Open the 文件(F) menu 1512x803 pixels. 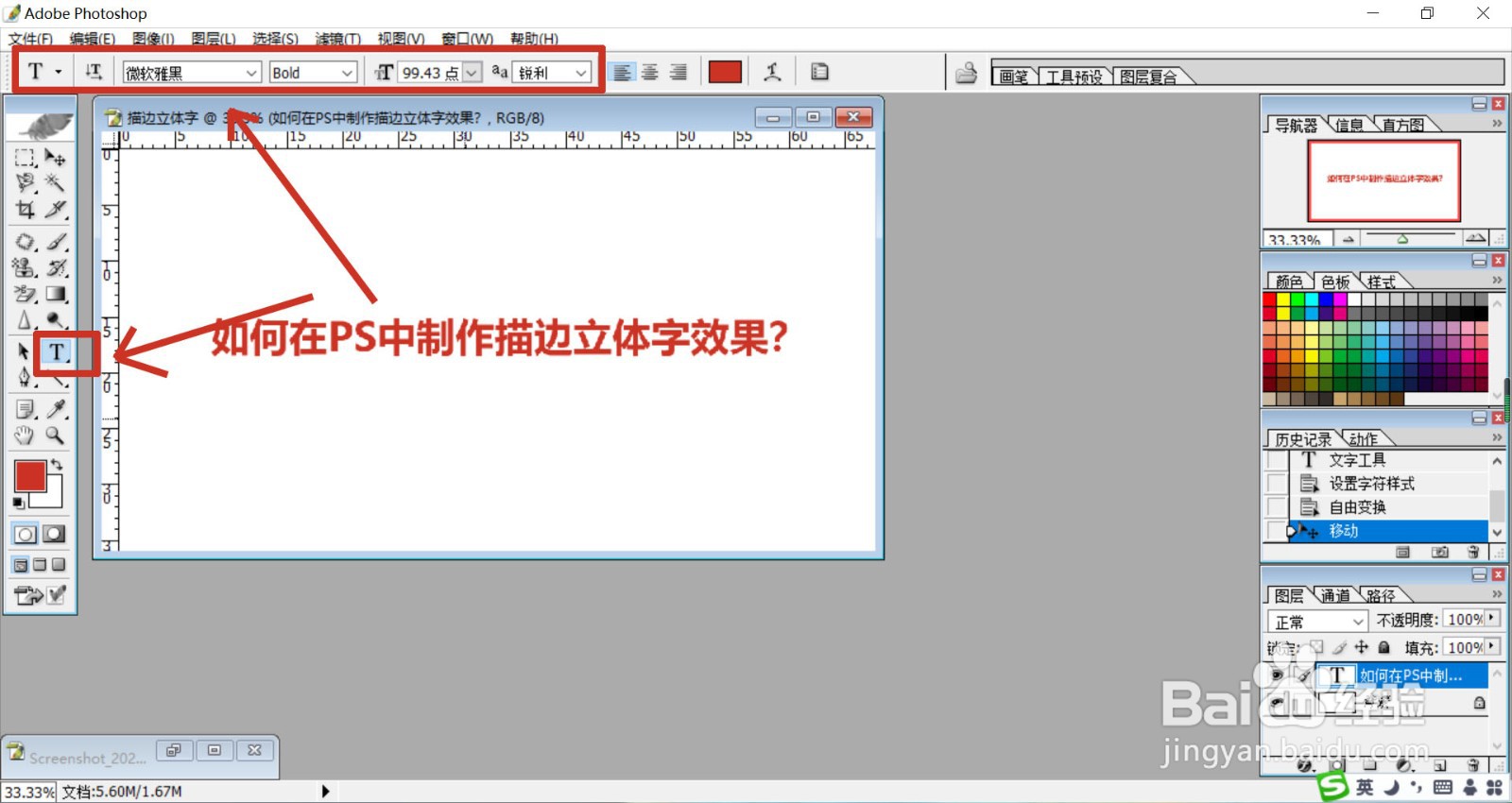[30, 39]
